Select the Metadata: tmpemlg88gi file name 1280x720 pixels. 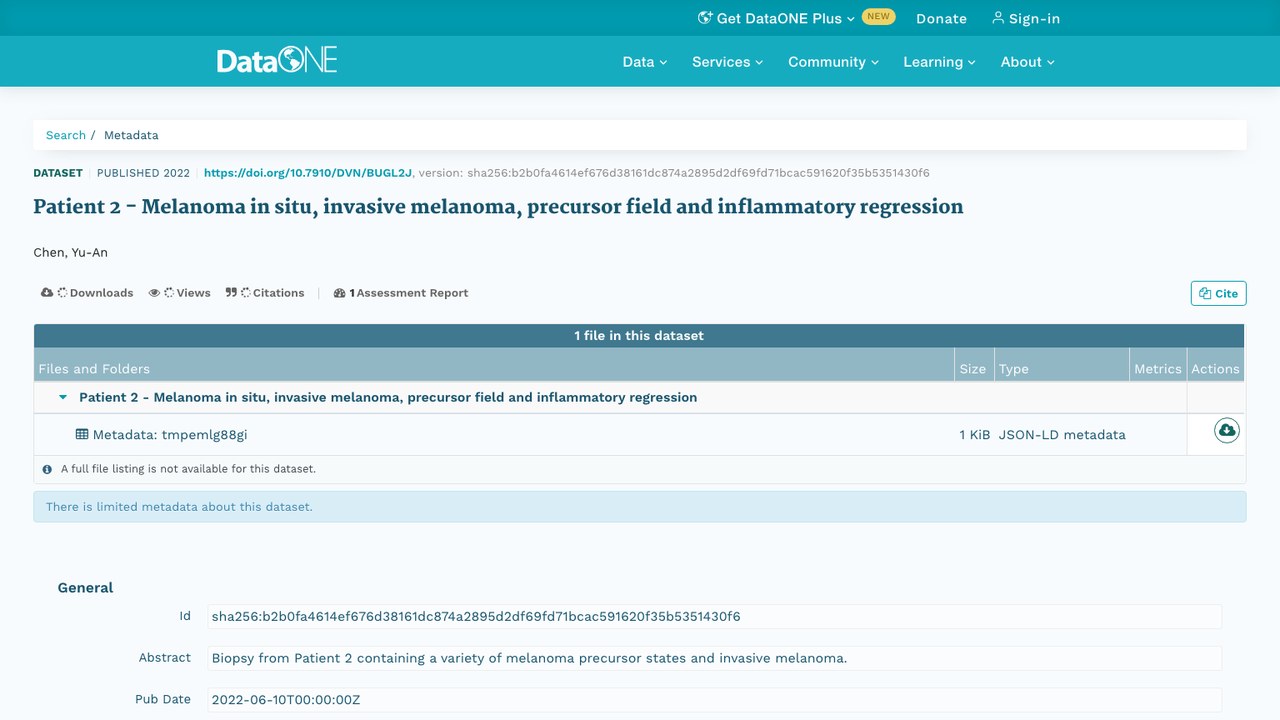170,435
